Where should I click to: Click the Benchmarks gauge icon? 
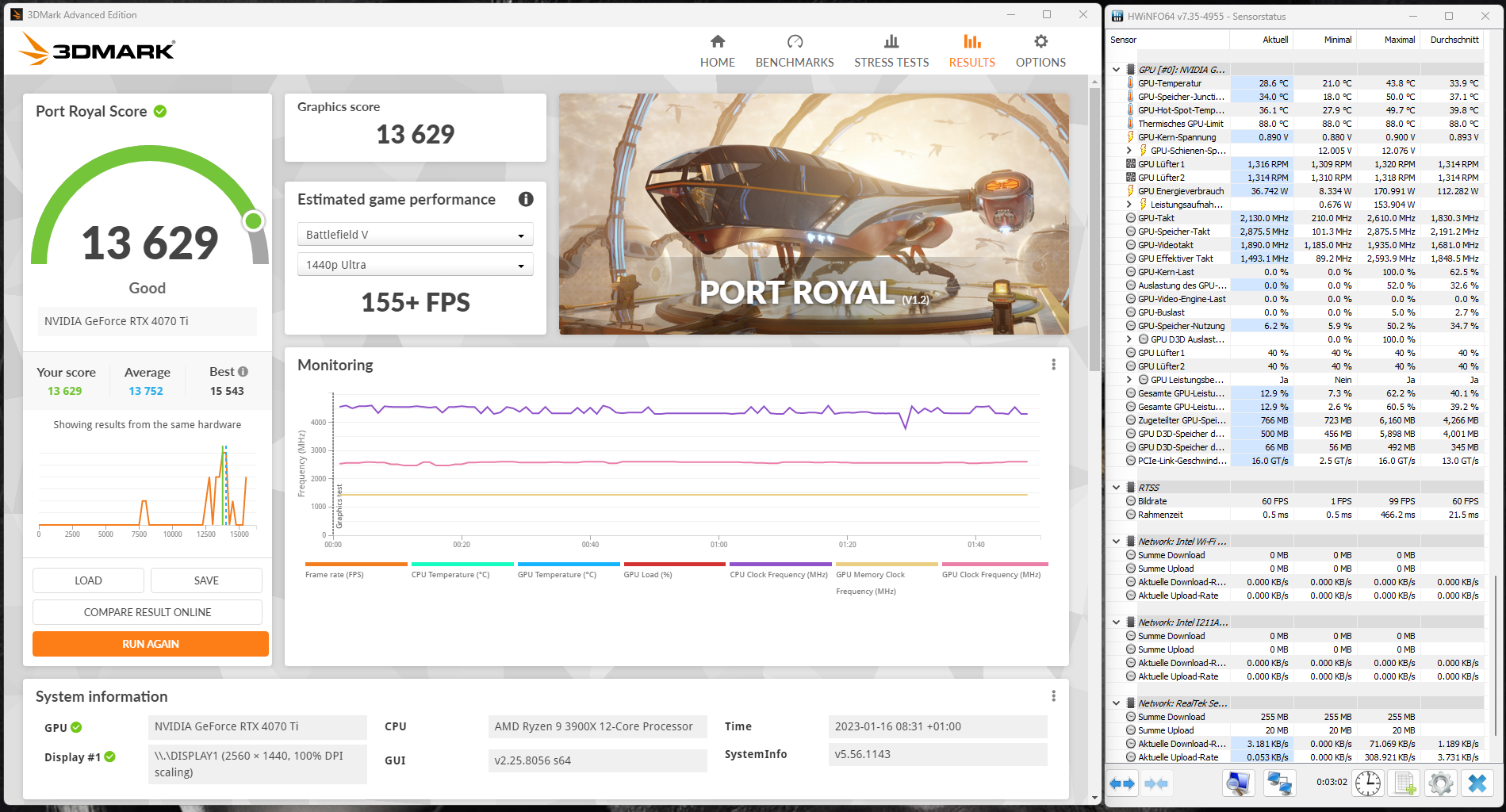(795, 41)
